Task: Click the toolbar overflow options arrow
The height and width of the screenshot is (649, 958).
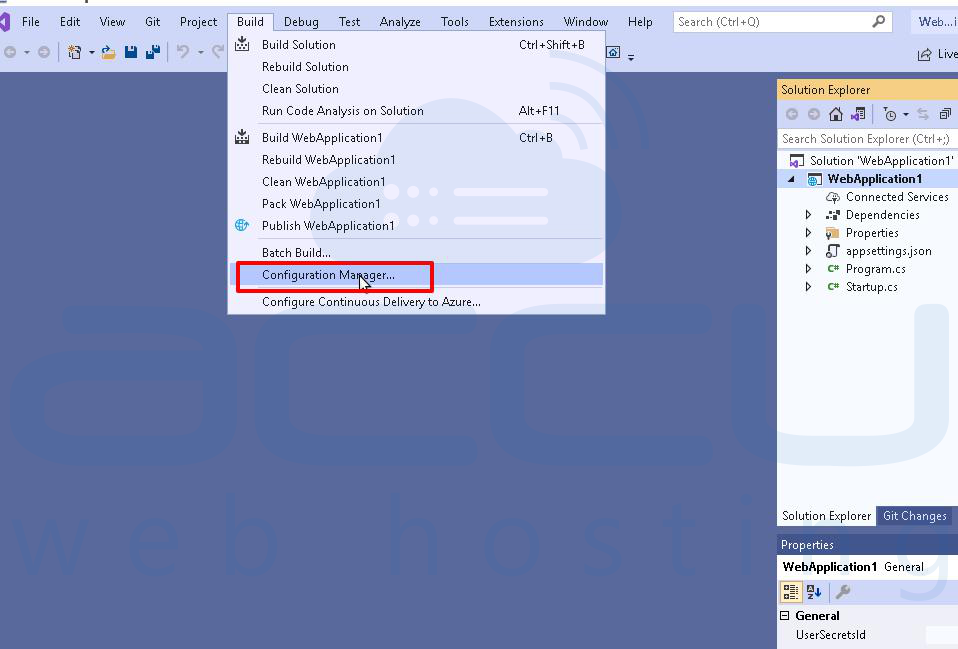Action: coord(631,57)
